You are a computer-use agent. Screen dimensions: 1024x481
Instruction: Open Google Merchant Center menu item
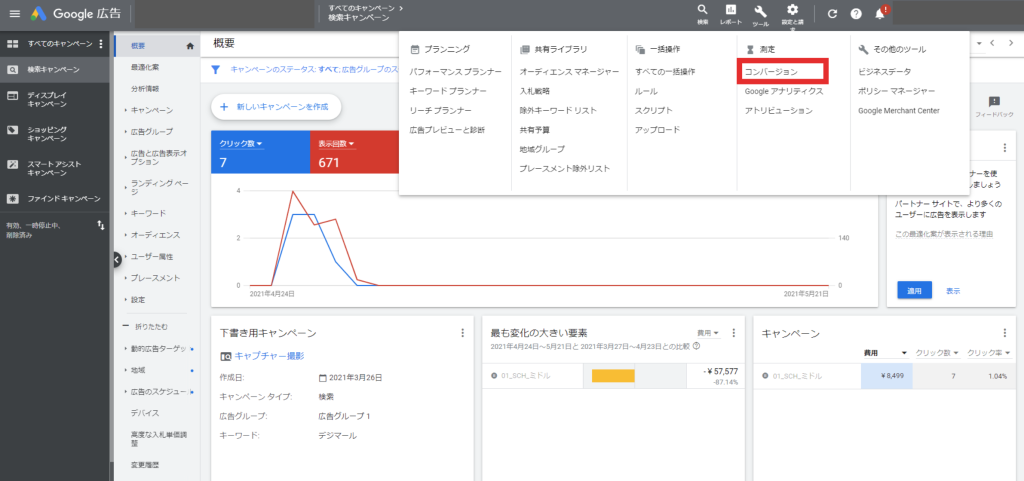click(899, 111)
